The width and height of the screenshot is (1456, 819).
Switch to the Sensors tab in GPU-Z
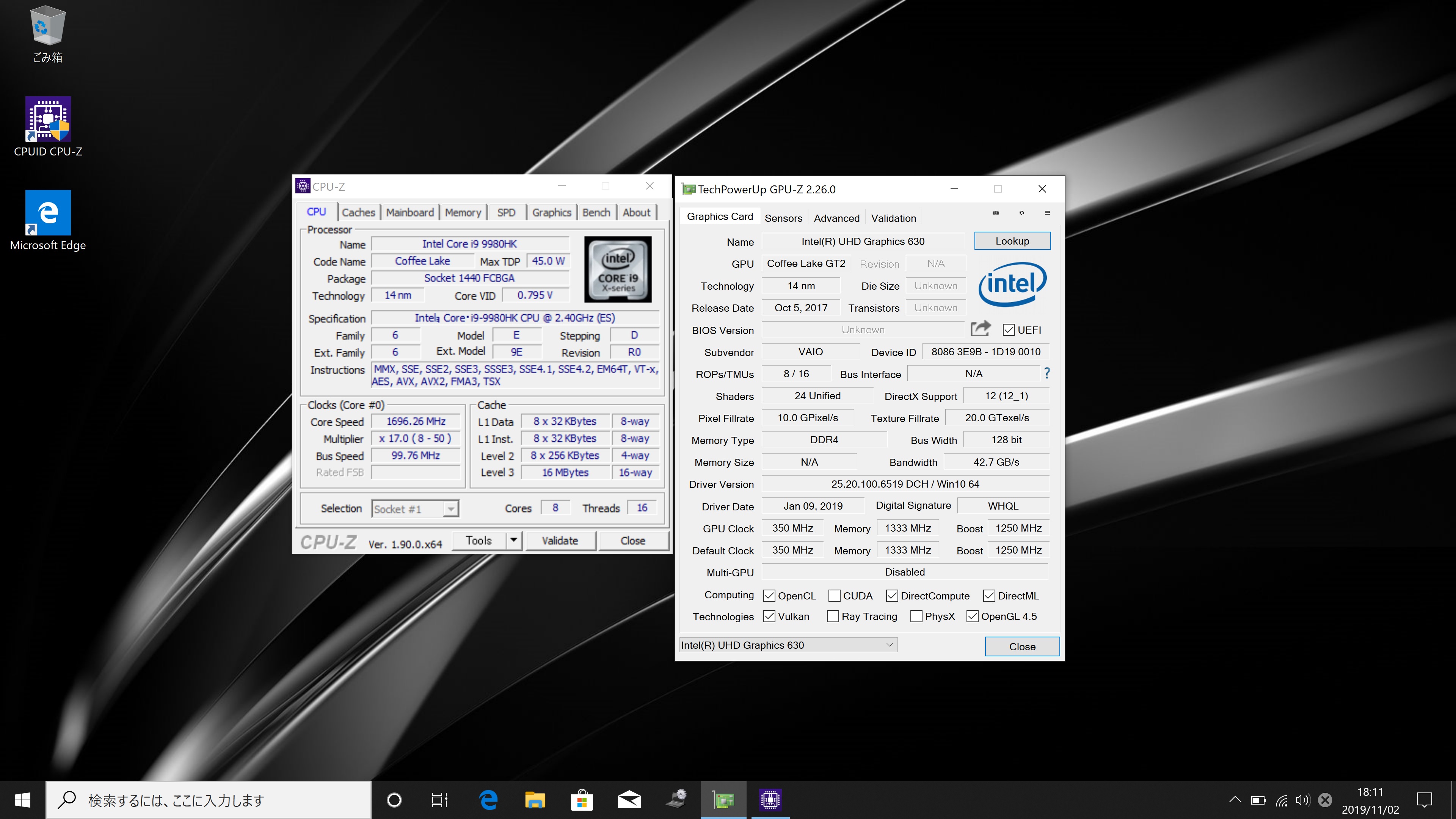tap(783, 218)
